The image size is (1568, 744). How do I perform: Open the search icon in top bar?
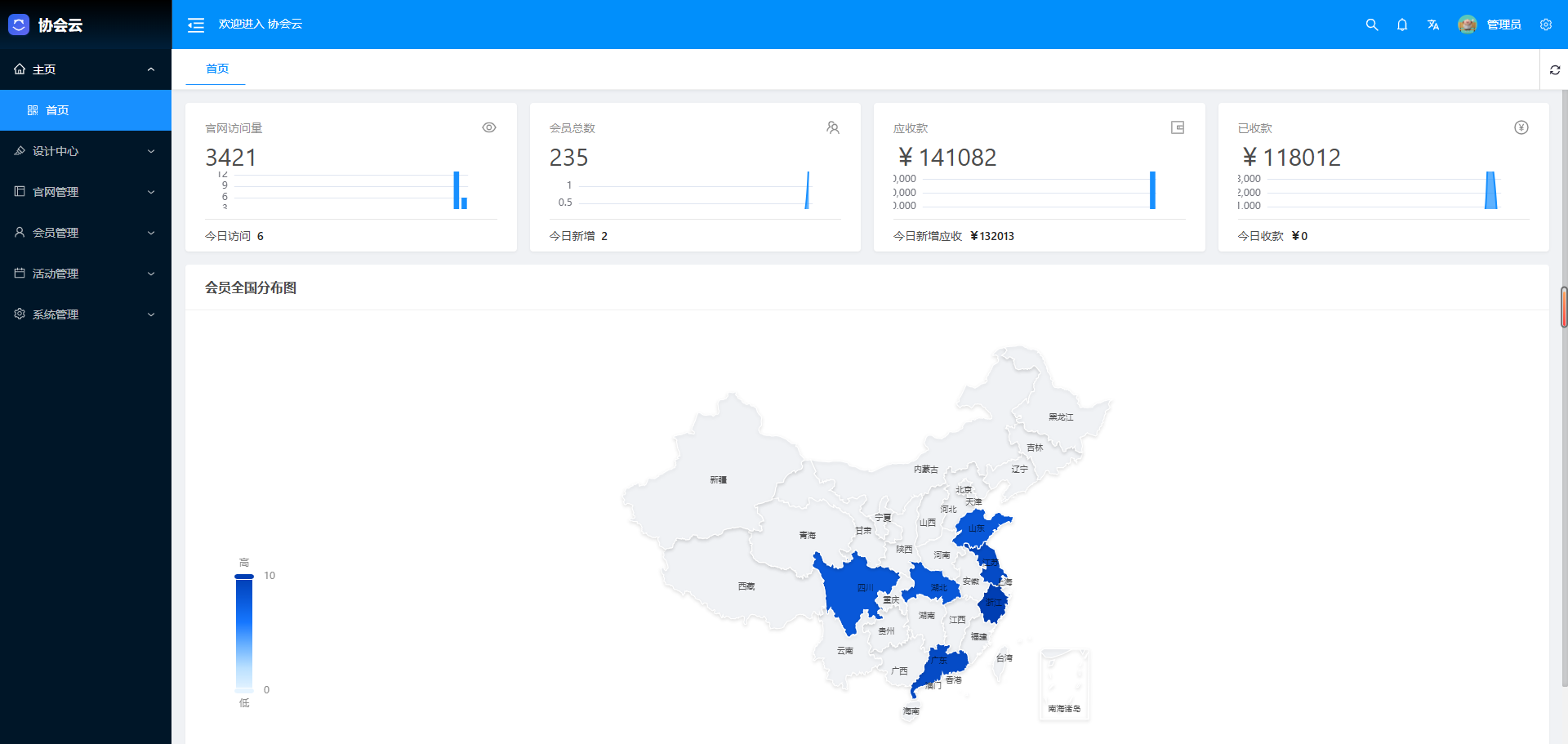click(1371, 25)
